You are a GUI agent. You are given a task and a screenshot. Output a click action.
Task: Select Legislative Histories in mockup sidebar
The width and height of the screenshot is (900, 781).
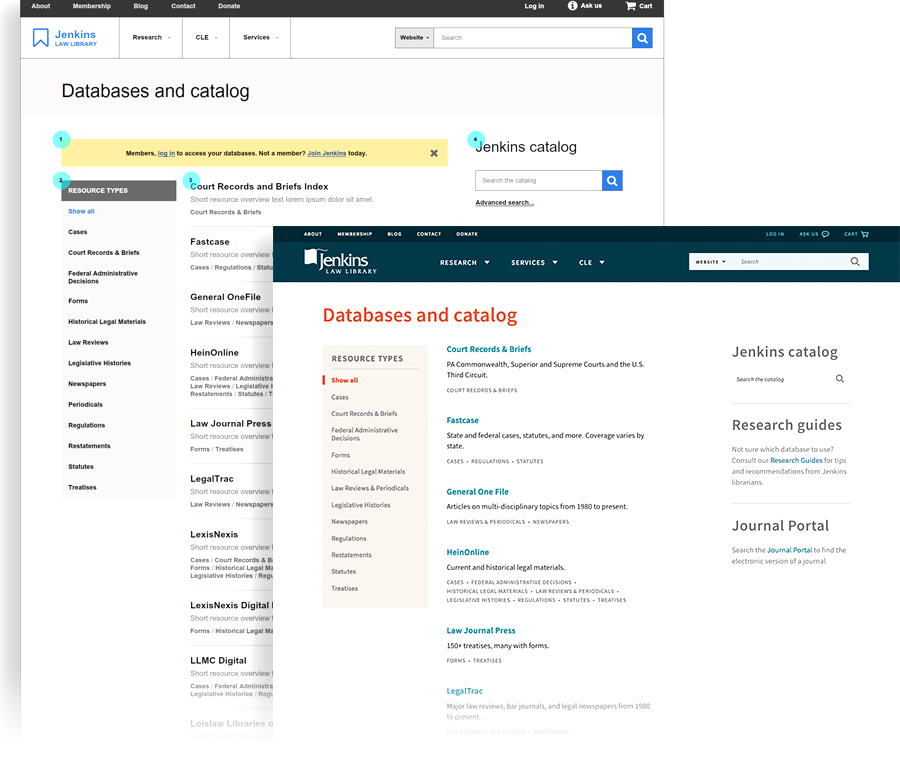point(360,505)
